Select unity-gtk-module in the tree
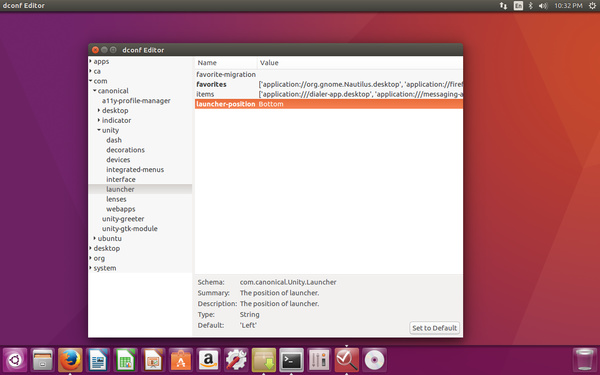 tap(129, 228)
